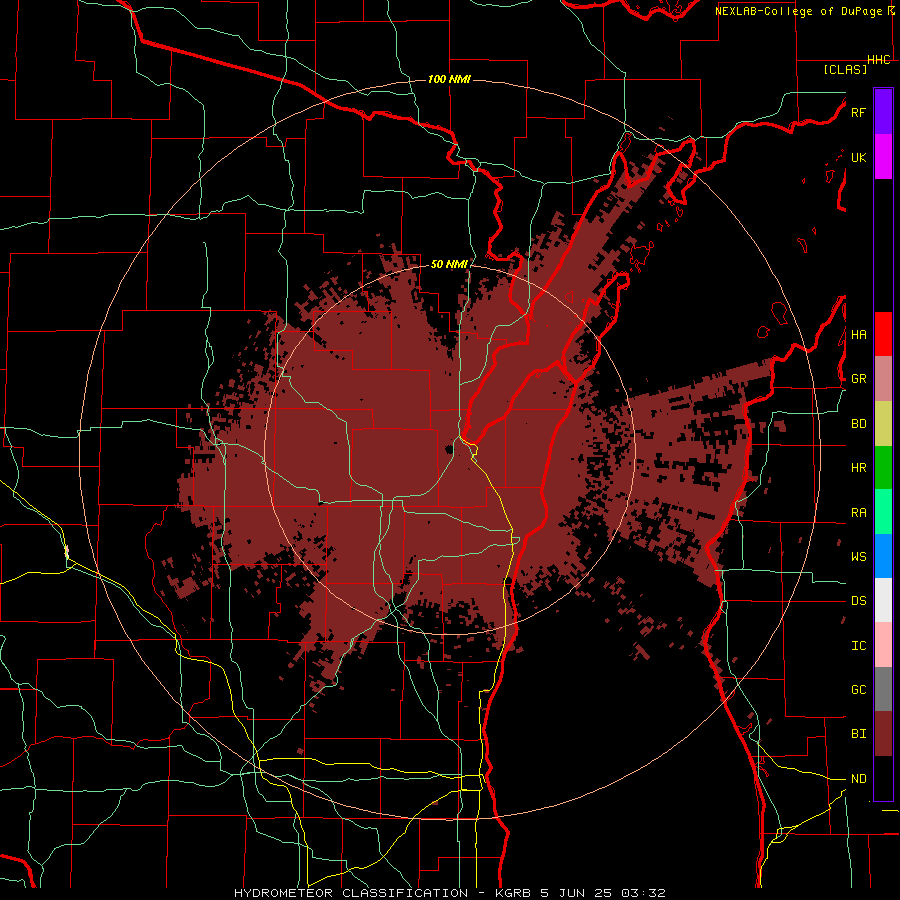Click the DS white legend swatch
Image resolution: width=900 pixels, height=900 pixels.
(883, 600)
